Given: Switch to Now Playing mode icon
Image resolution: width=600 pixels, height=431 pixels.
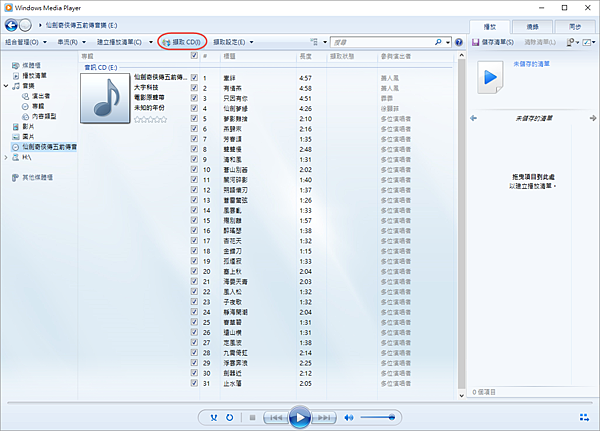Looking at the screenshot, I should coord(584,417).
